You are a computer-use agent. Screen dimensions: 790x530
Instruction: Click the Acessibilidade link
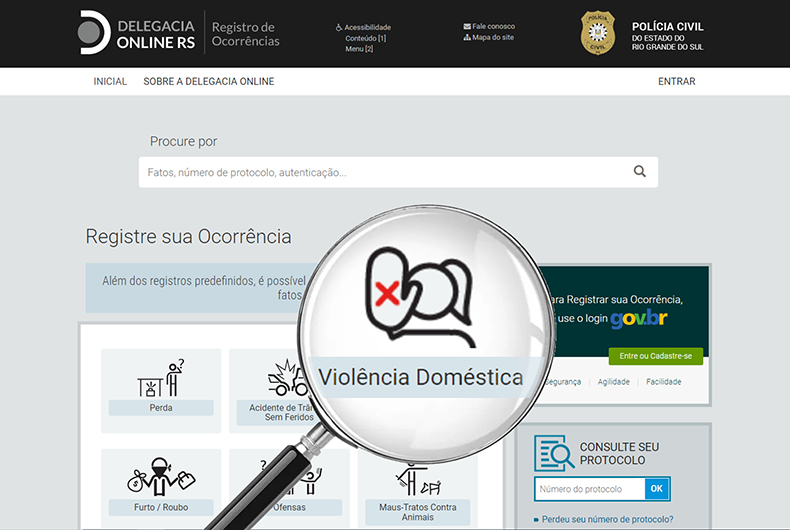[367, 27]
